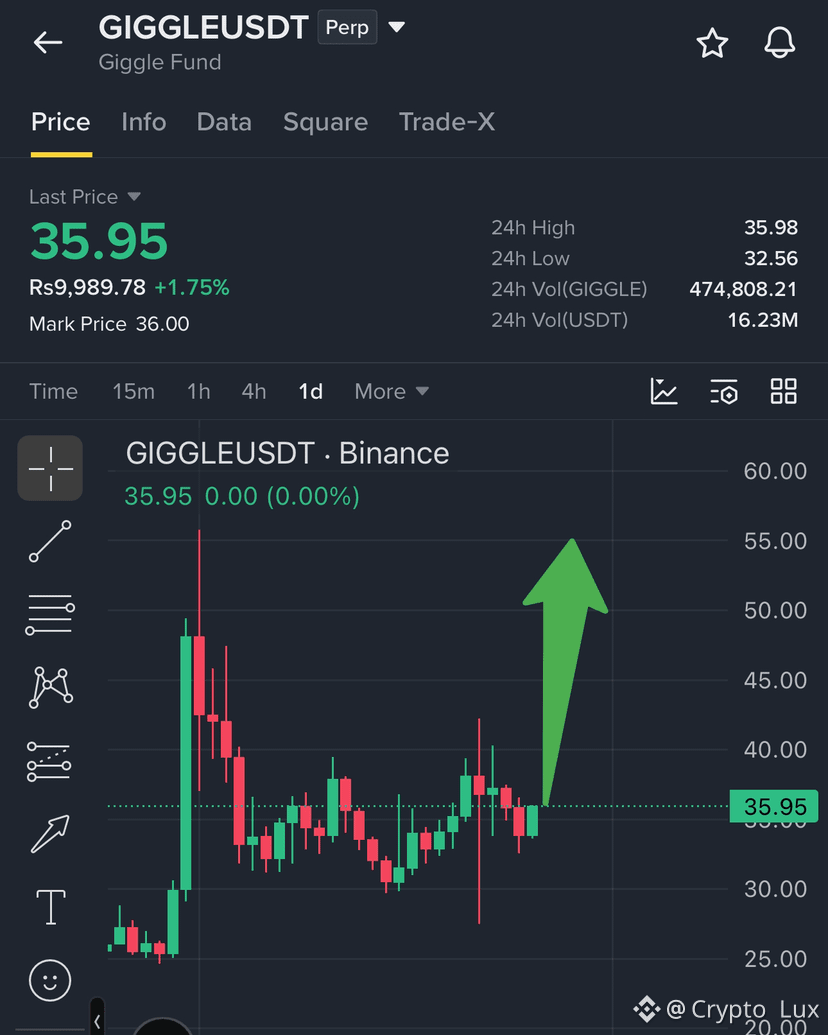Select the 15m chart interval
The width and height of the screenshot is (828, 1035).
pyautogui.click(x=133, y=391)
